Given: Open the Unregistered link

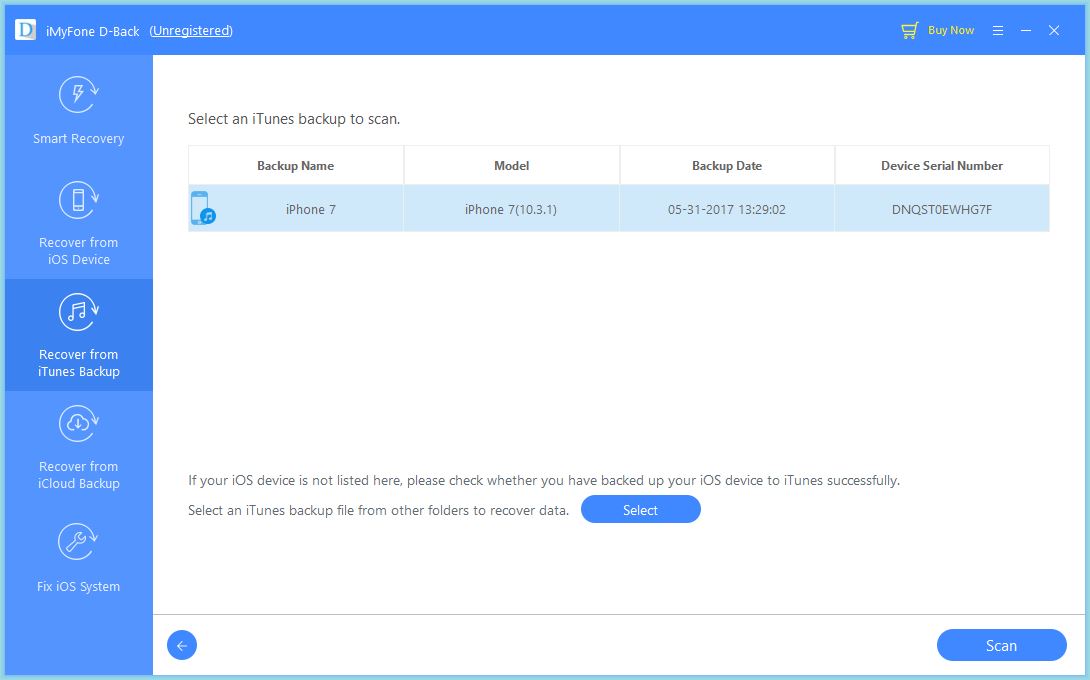Looking at the screenshot, I should [x=190, y=30].
